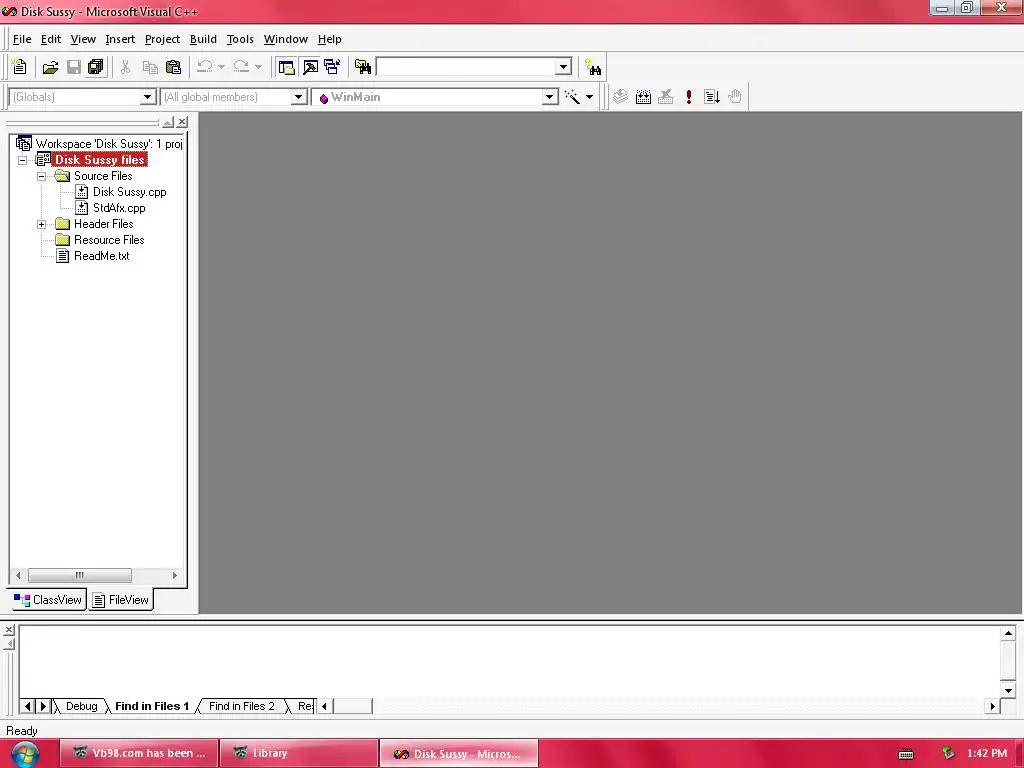
Task: Switch to the Debug output tab
Action: pos(81,706)
